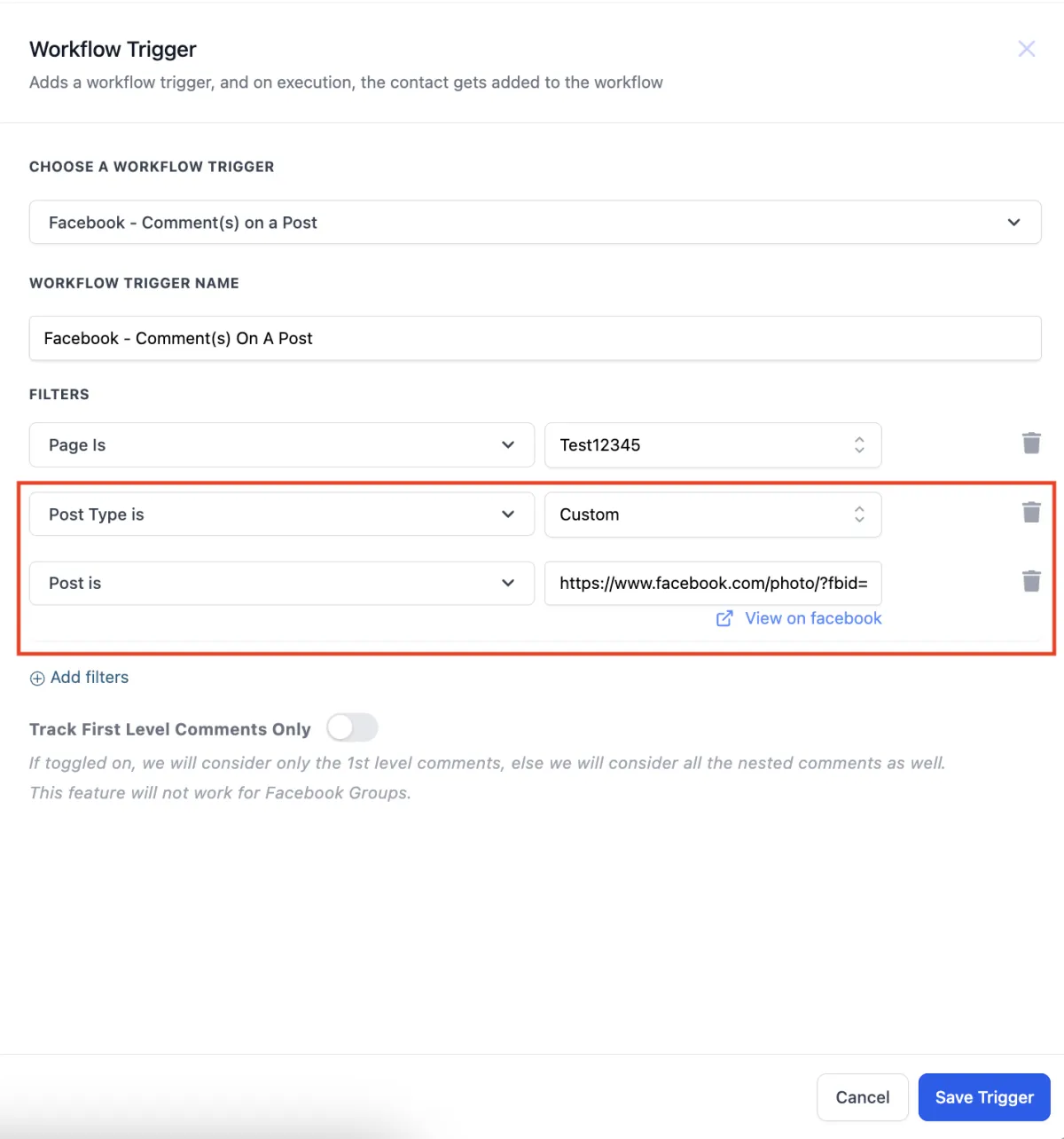Close the Workflow Trigger dialog
The image size is (1064, 1139).
[x=1026, y=49]
